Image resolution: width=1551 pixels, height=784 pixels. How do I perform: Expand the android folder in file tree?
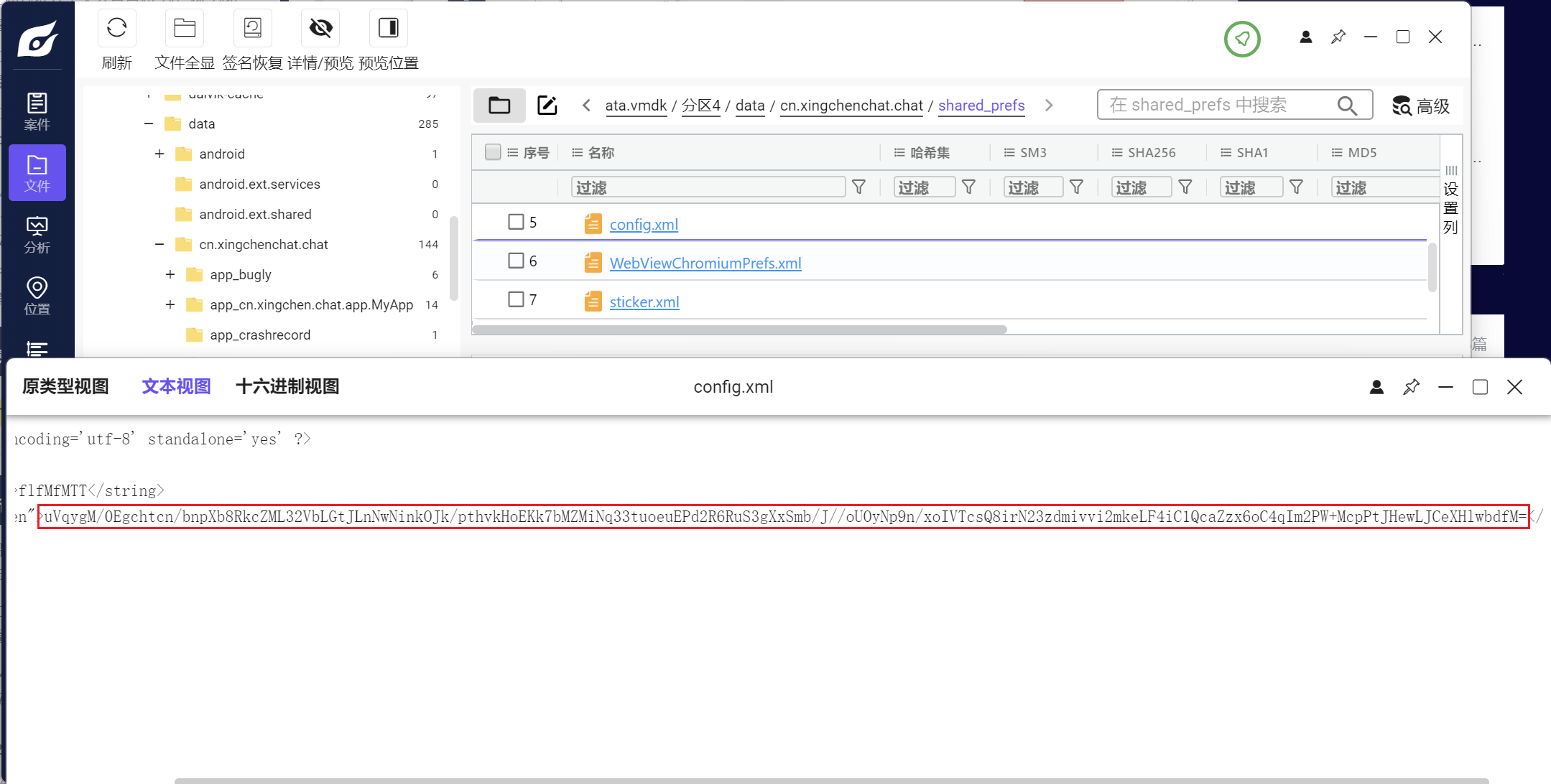(159, 153)
